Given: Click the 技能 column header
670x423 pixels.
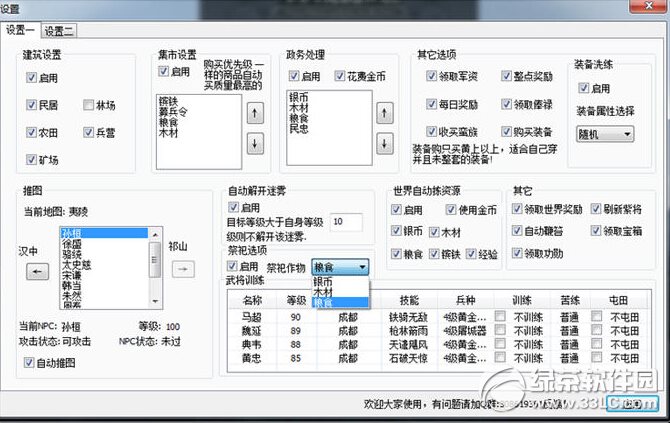Looking at the screenshot, I should 409,300.
